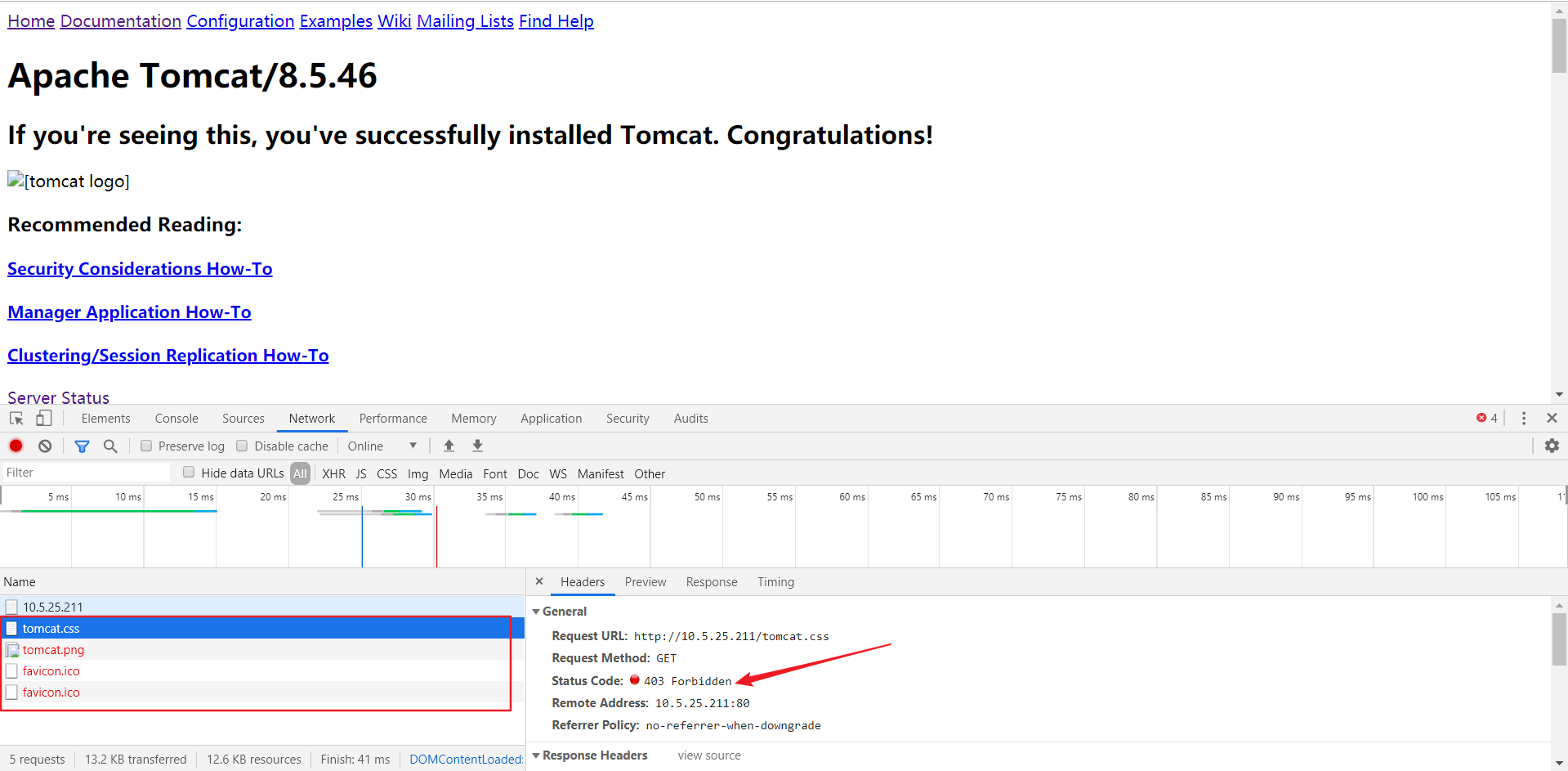
Task: Click the page vertical scrollbar thumb
Action: pyautogui.click(x=1559, y=45)
